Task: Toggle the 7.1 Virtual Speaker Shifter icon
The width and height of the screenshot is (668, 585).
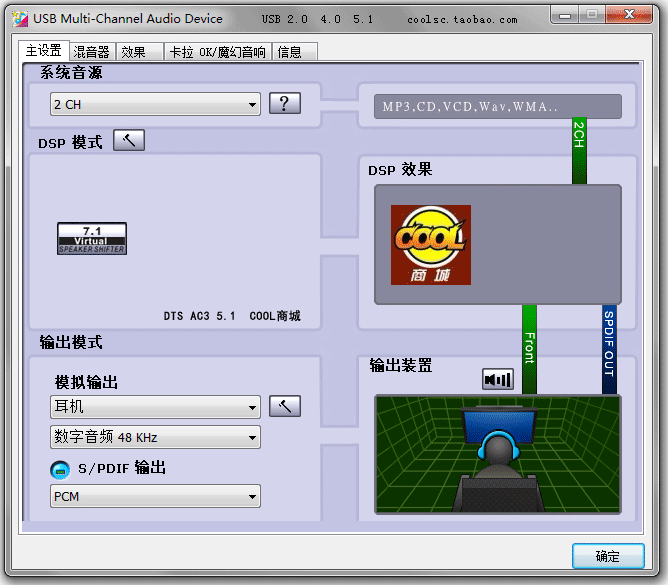Action: click(92, 239)
